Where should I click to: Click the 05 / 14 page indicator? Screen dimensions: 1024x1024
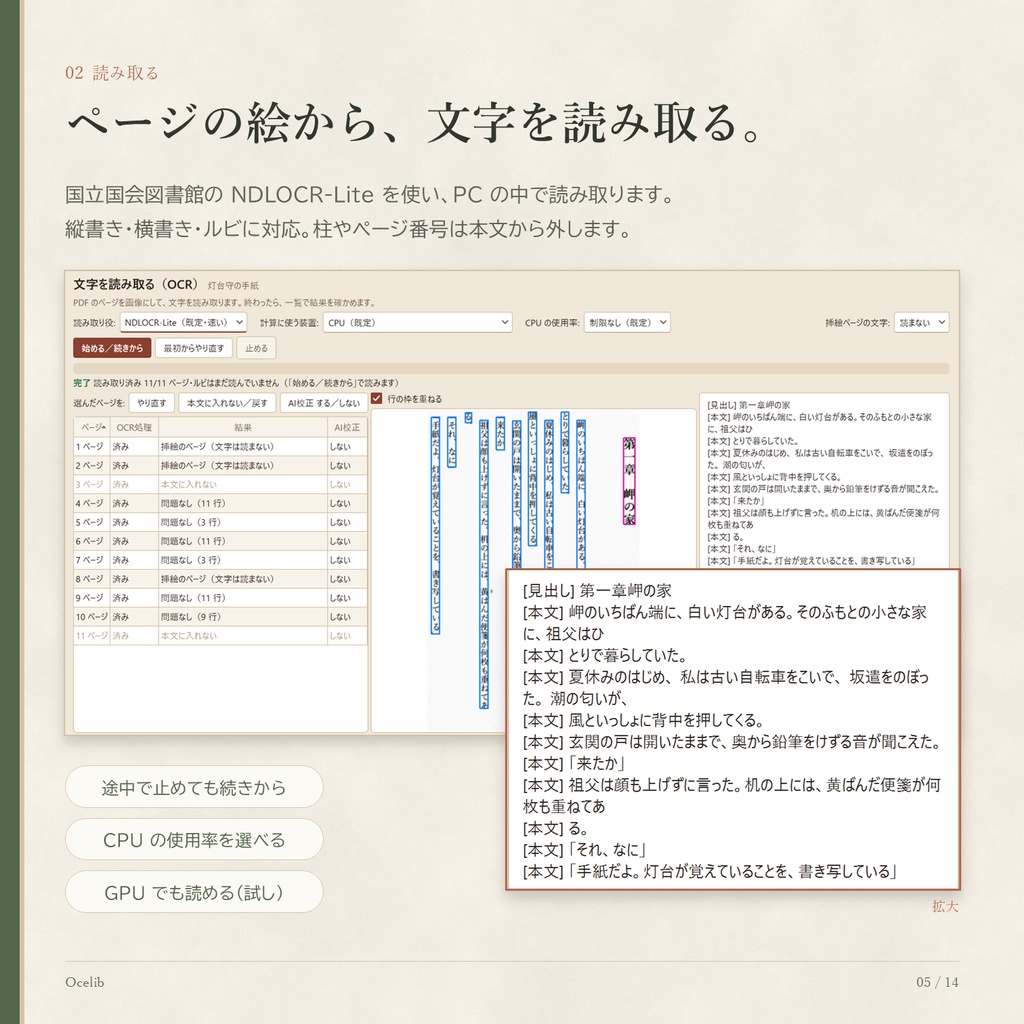pyautogui.click(x=937, y=982)
